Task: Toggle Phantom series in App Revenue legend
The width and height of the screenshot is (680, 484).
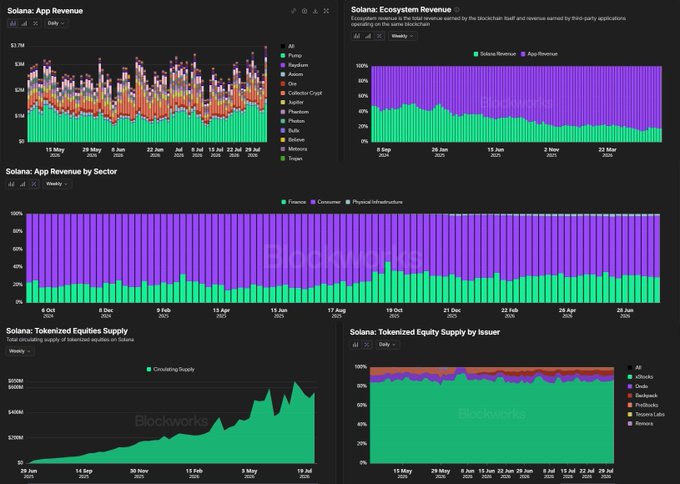Action: tap(294, 112)
